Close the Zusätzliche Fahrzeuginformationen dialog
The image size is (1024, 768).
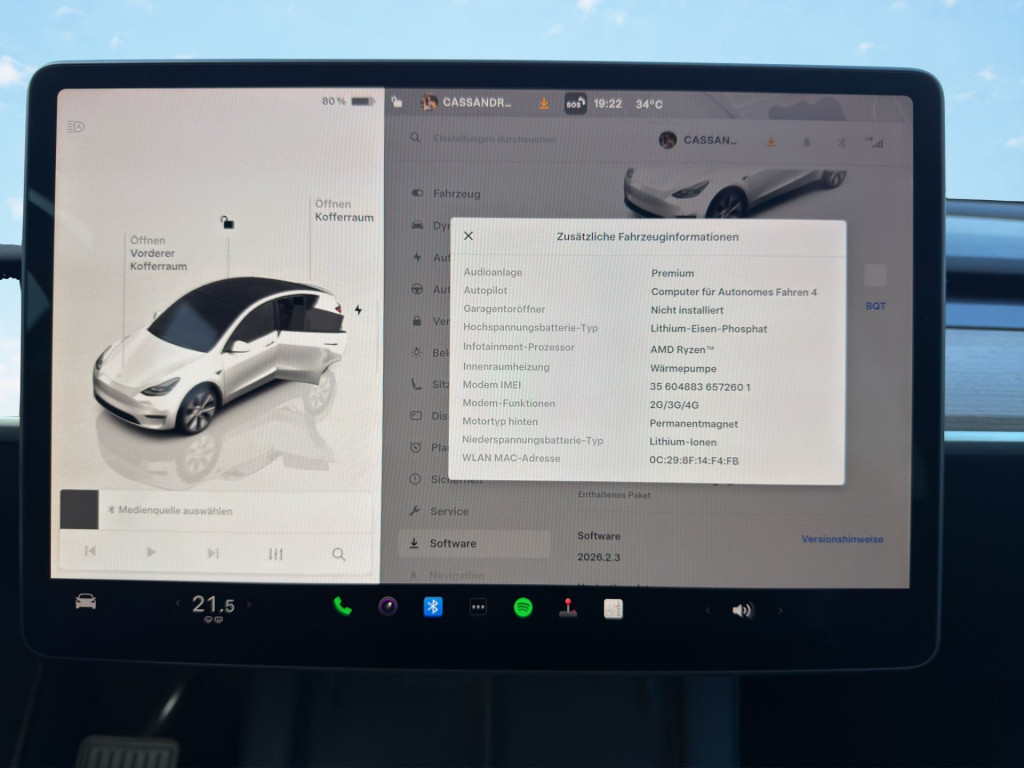(468, 236)
